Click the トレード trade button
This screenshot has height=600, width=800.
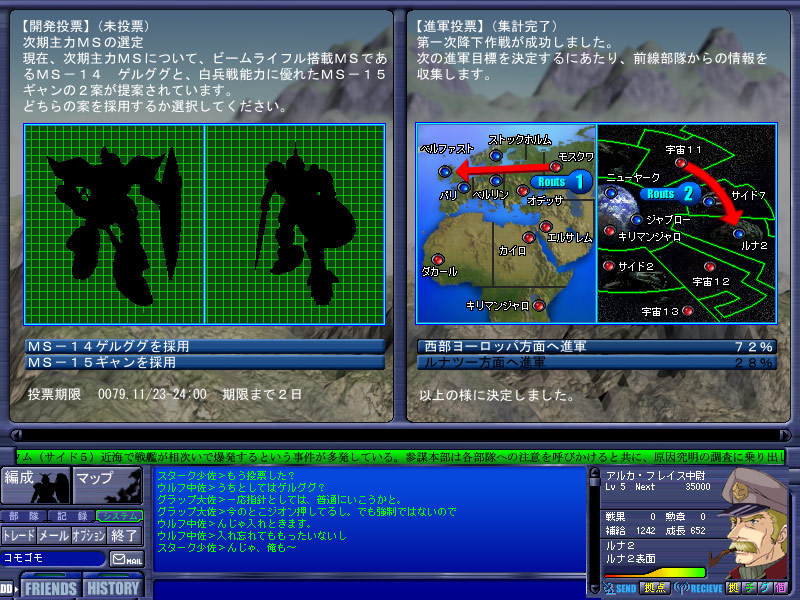click(x=19, y=536)
